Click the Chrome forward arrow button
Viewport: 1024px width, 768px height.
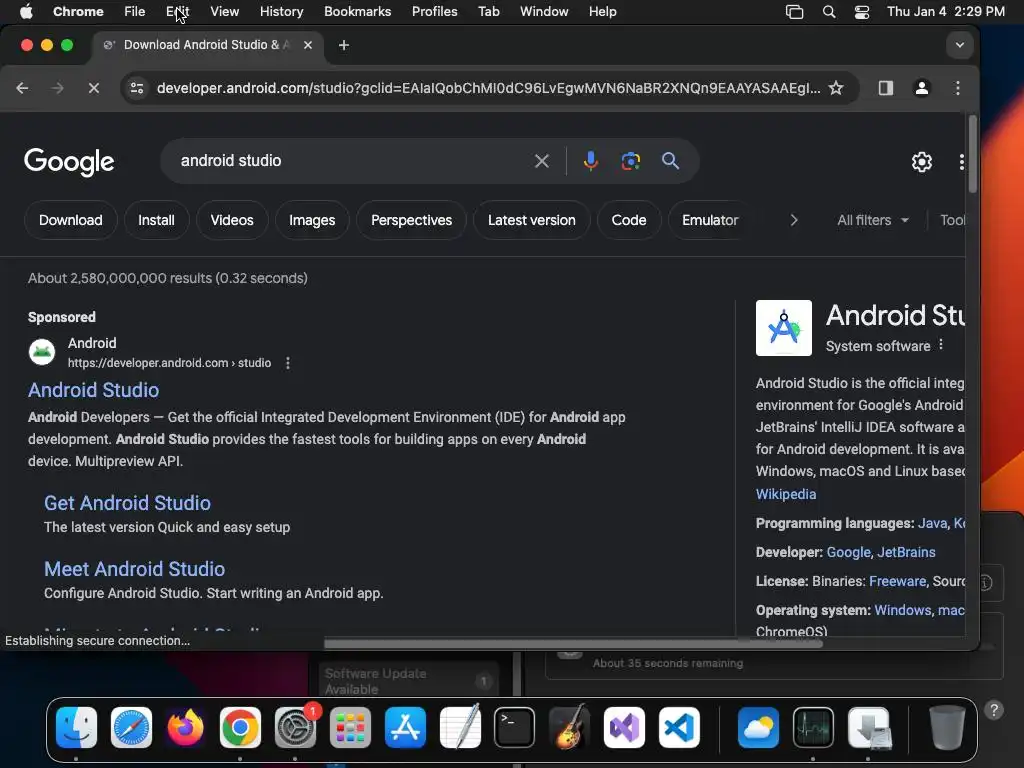[57, 88]
